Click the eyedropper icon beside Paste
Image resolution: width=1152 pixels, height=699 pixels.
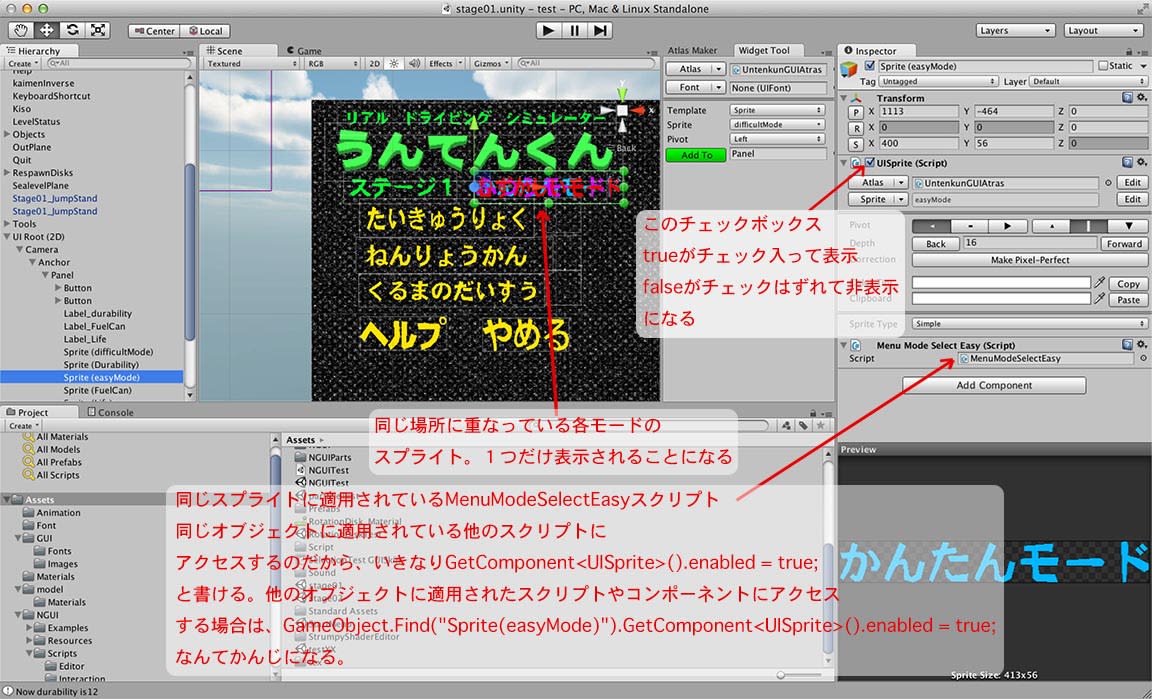(x=1099, y=298)
